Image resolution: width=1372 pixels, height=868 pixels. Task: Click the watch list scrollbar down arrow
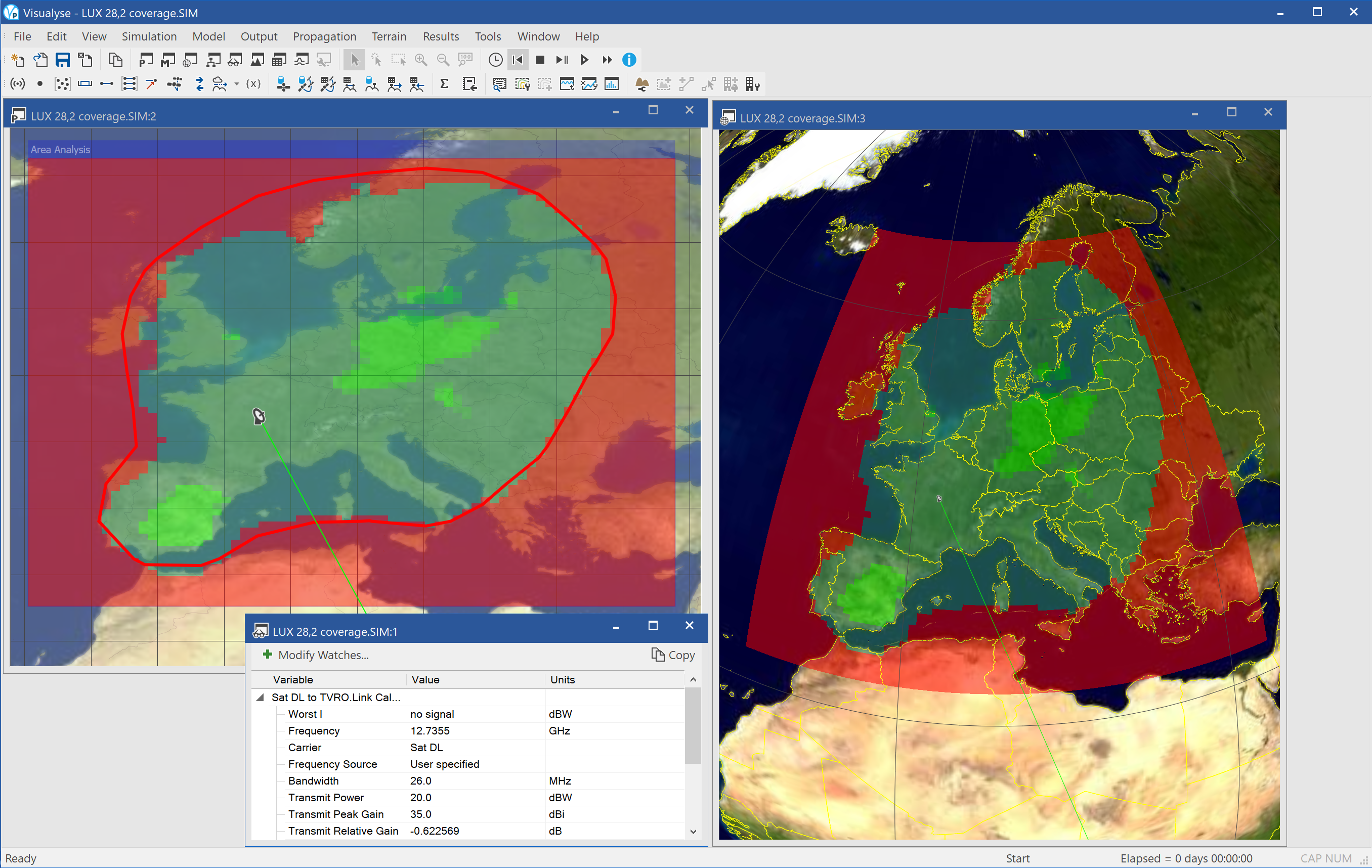pyautogui.click(x=693, y=832)
